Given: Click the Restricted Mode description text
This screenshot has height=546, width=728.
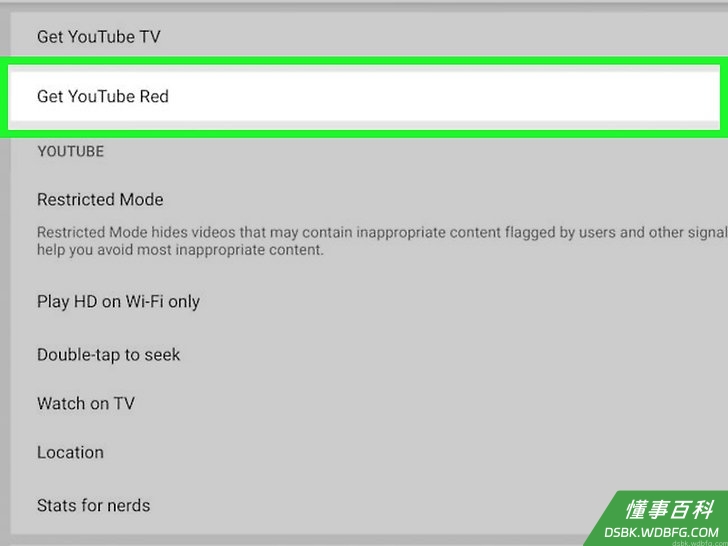Looking at the screenshot, I should pos(382,241).
